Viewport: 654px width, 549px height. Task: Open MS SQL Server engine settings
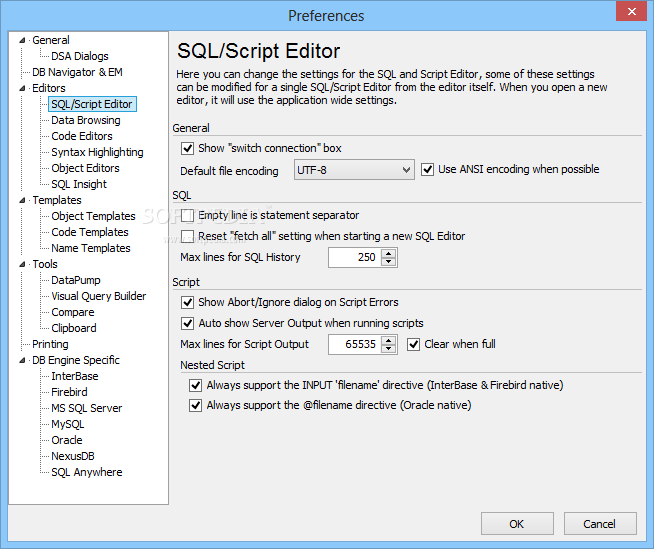tap(86, 408)
